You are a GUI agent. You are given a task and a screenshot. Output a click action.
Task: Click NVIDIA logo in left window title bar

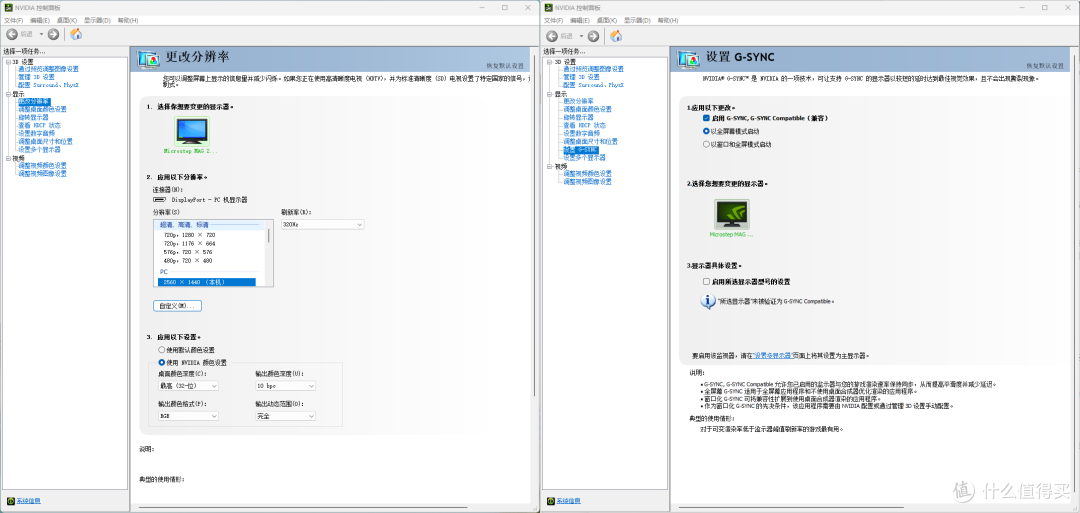click(9, 8)
